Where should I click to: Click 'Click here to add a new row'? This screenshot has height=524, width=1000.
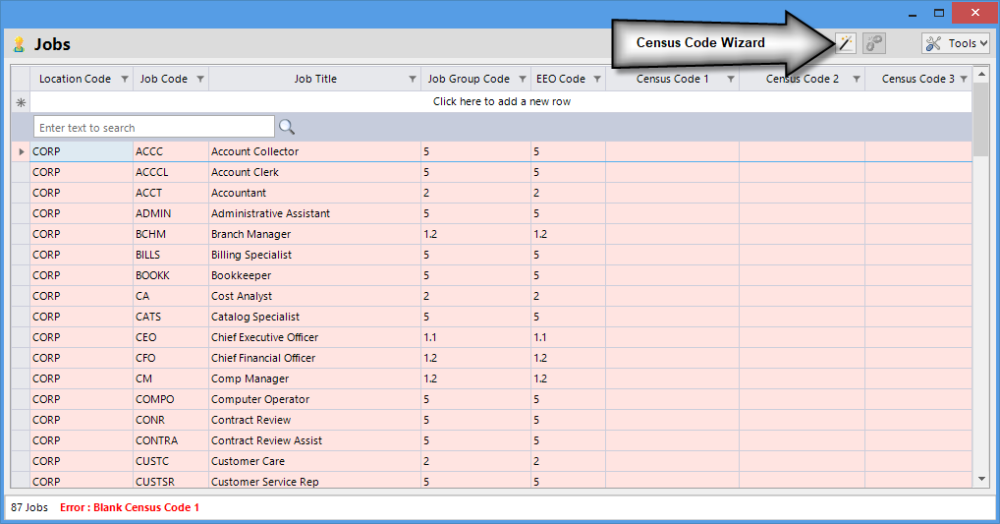pos(501,101)
